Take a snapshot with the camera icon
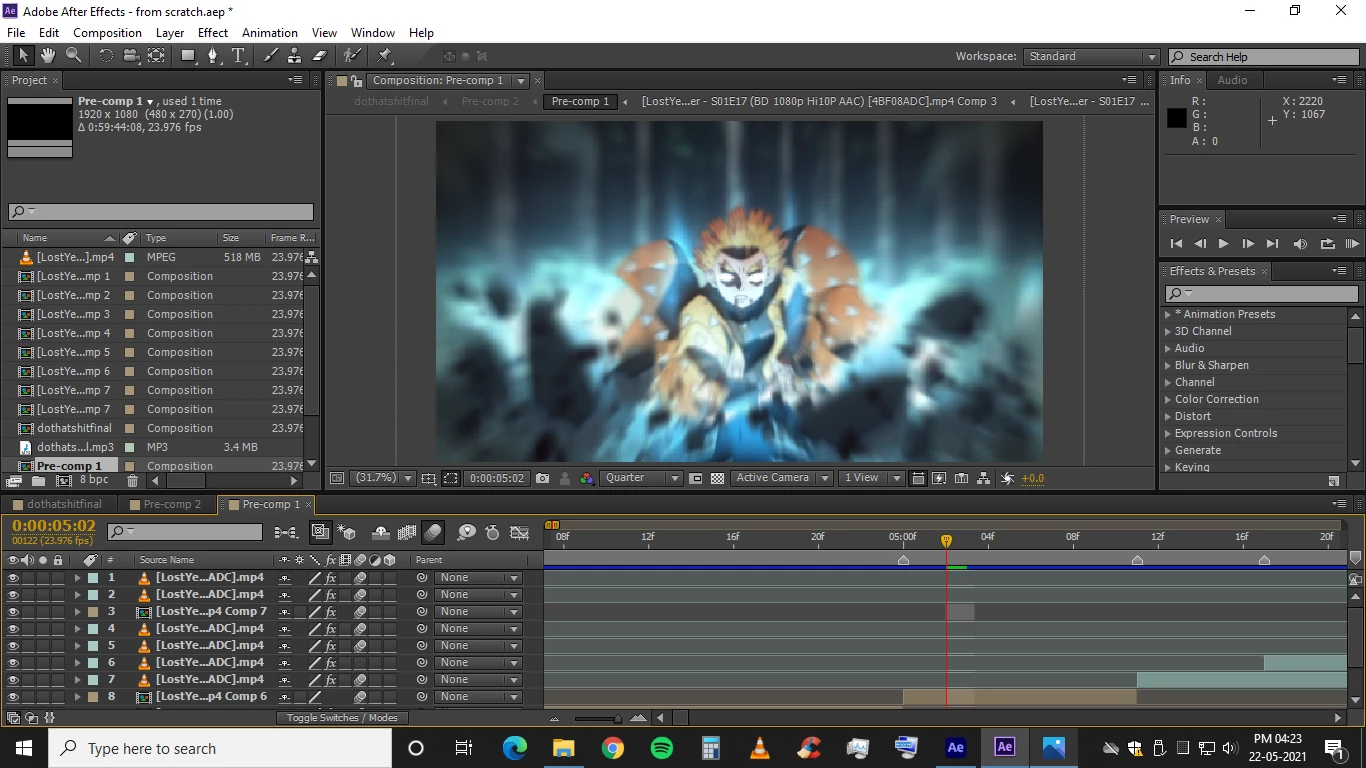1366x768 pixels. (x=542, y=478)
